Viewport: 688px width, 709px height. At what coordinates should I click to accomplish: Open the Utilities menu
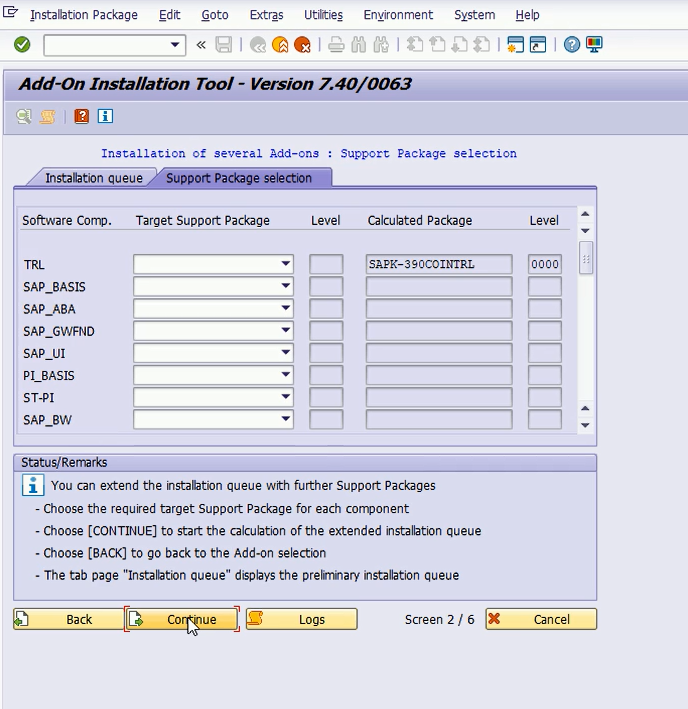(322, 15)
